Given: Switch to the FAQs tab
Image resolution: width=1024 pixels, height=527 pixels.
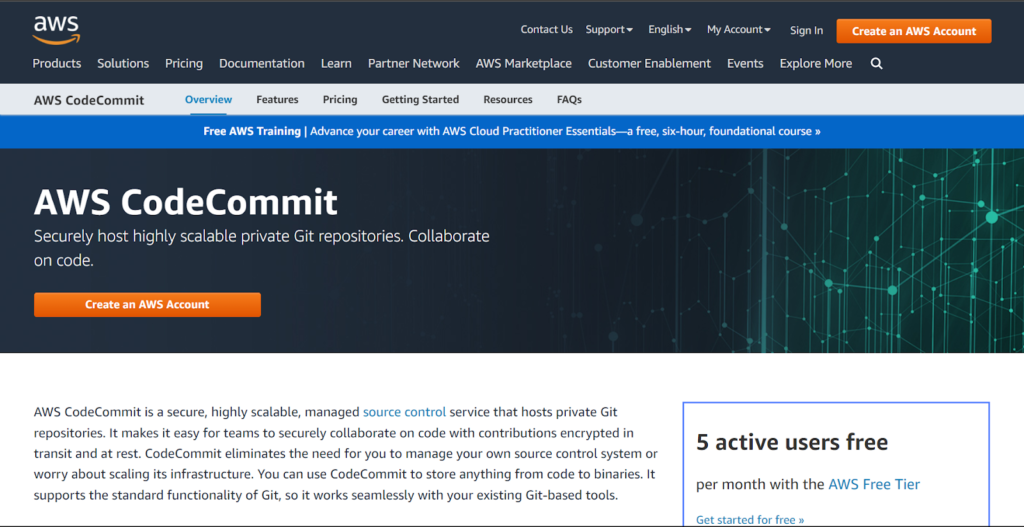Looking at the screenshot, I should (569, 99).
